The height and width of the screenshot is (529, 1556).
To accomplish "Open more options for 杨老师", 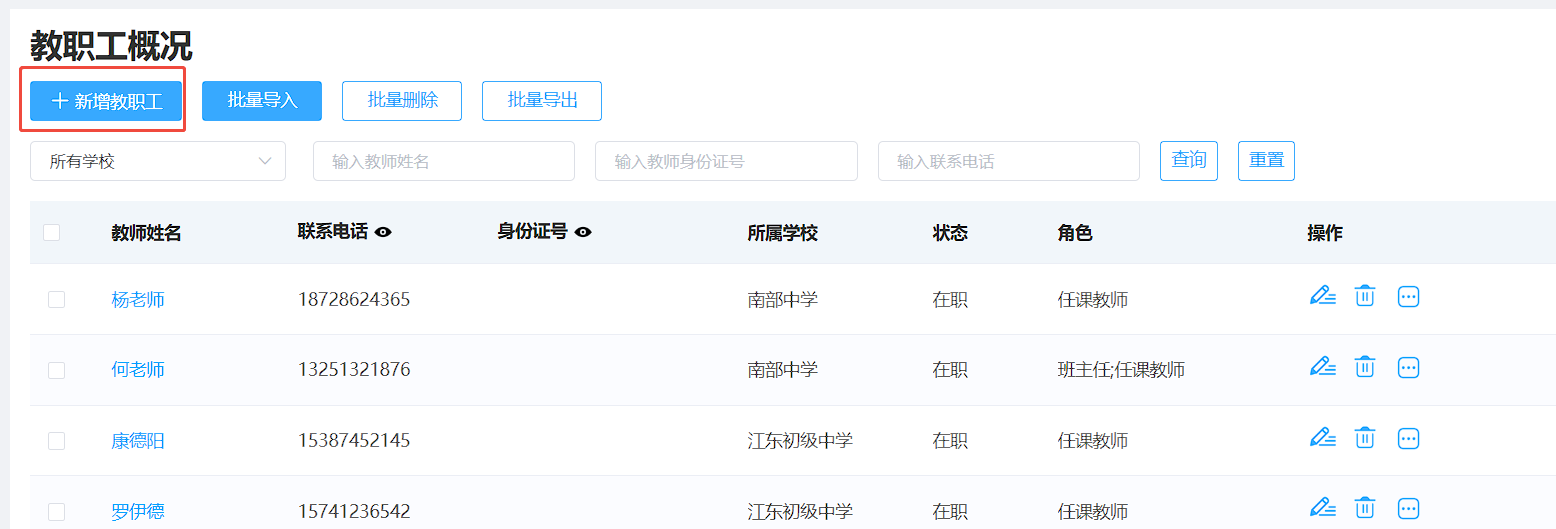I will coord(1408,296).
